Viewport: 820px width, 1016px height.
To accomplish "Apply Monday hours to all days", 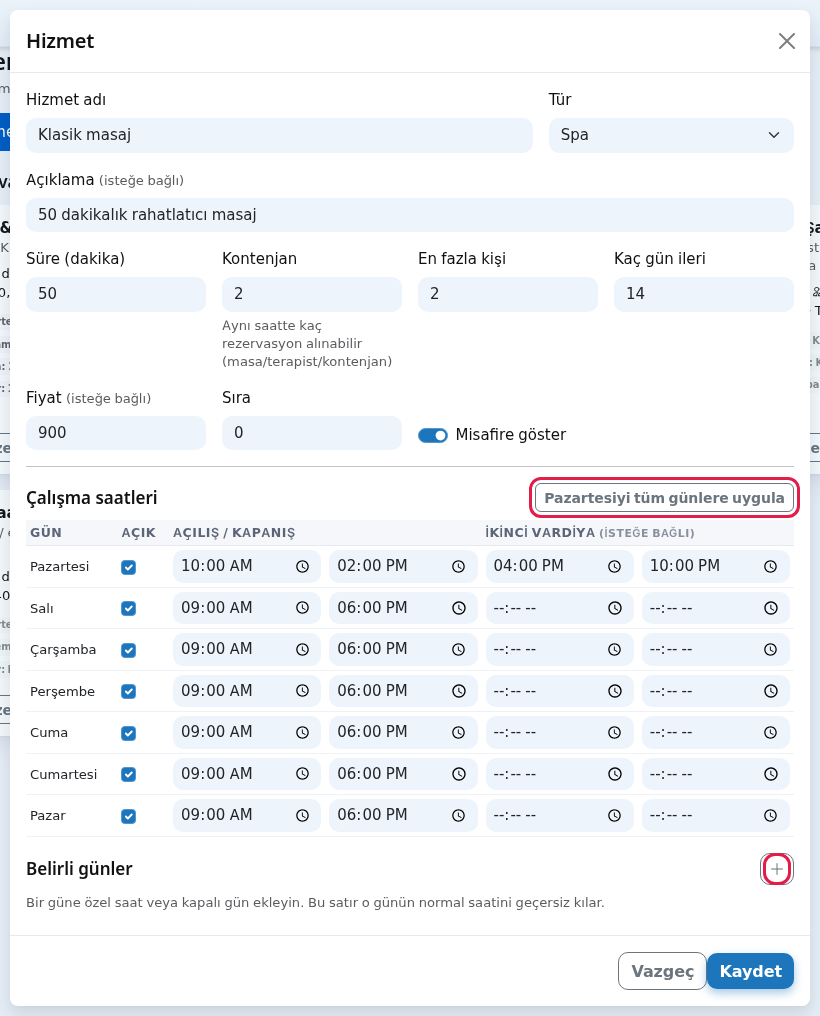I will (x=664, y=498).
